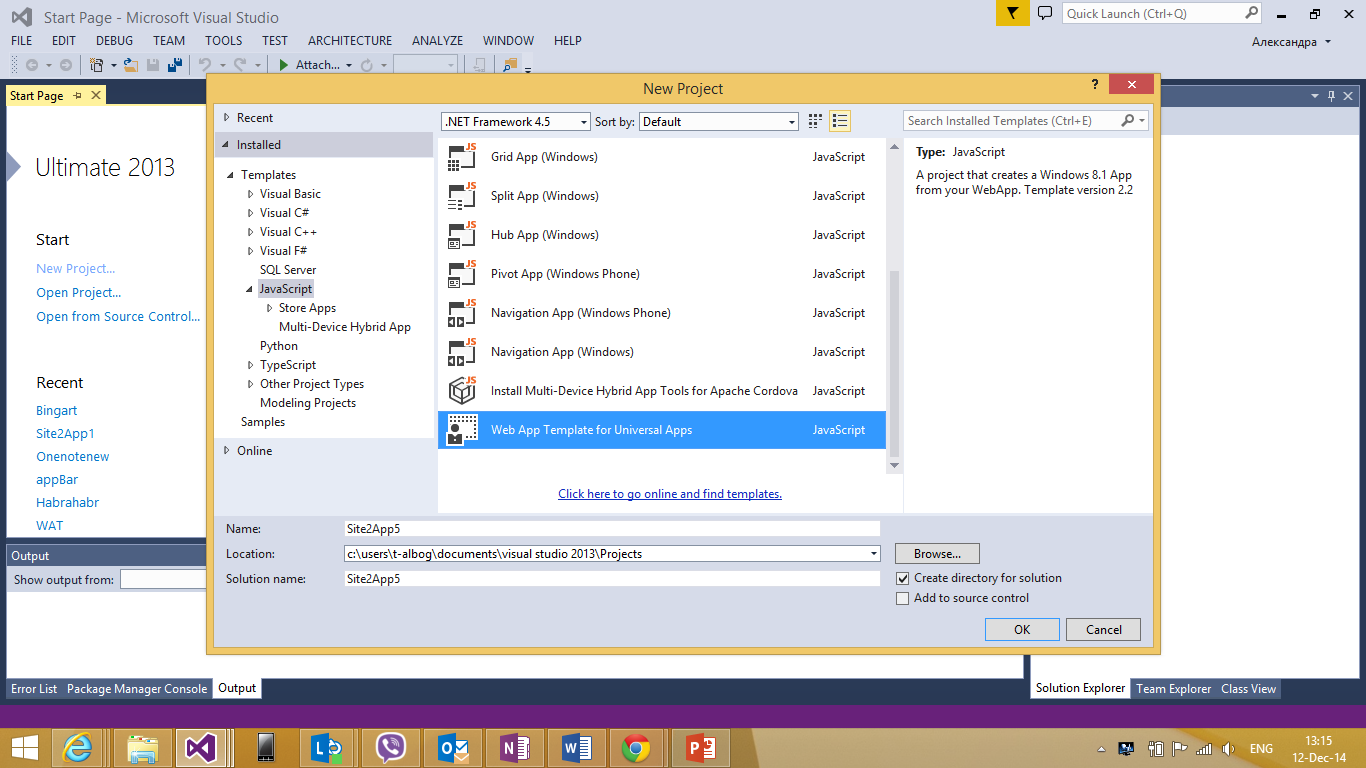Click the volume icon in system tray
1366x768 pixels.
coord(1228,748)
